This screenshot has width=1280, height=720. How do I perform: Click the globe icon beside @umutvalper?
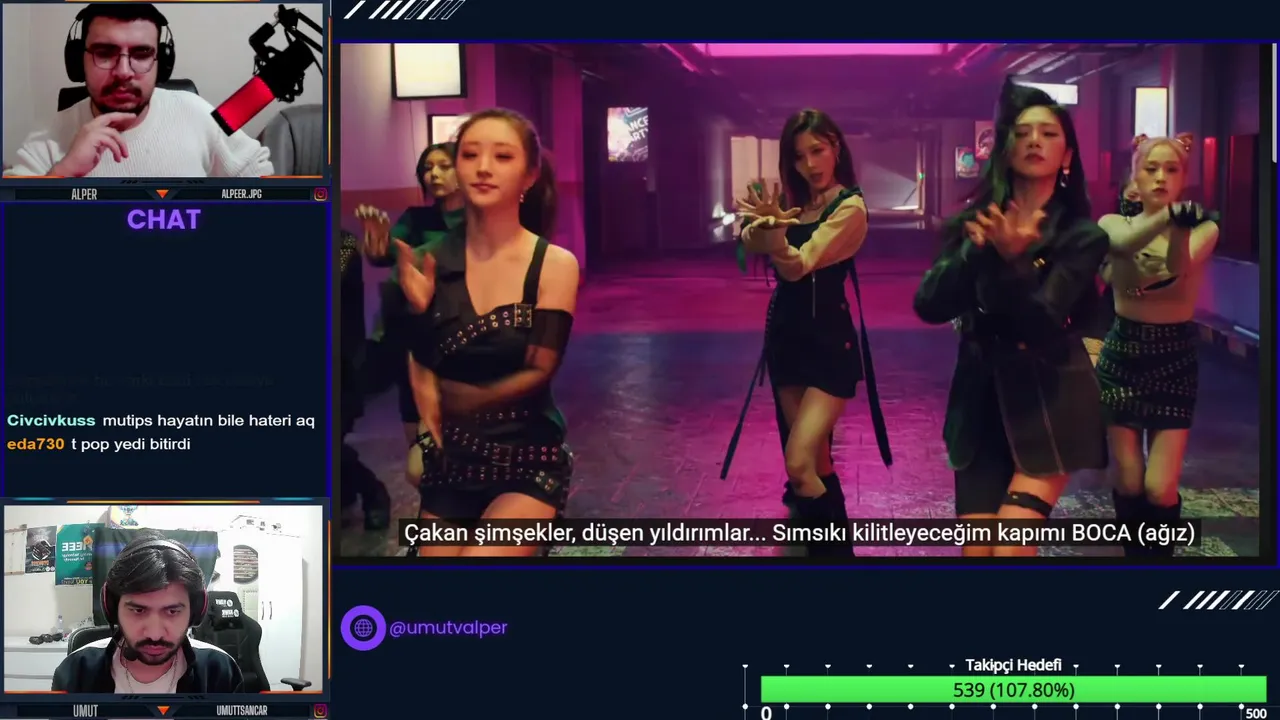(x=363, y=628)
